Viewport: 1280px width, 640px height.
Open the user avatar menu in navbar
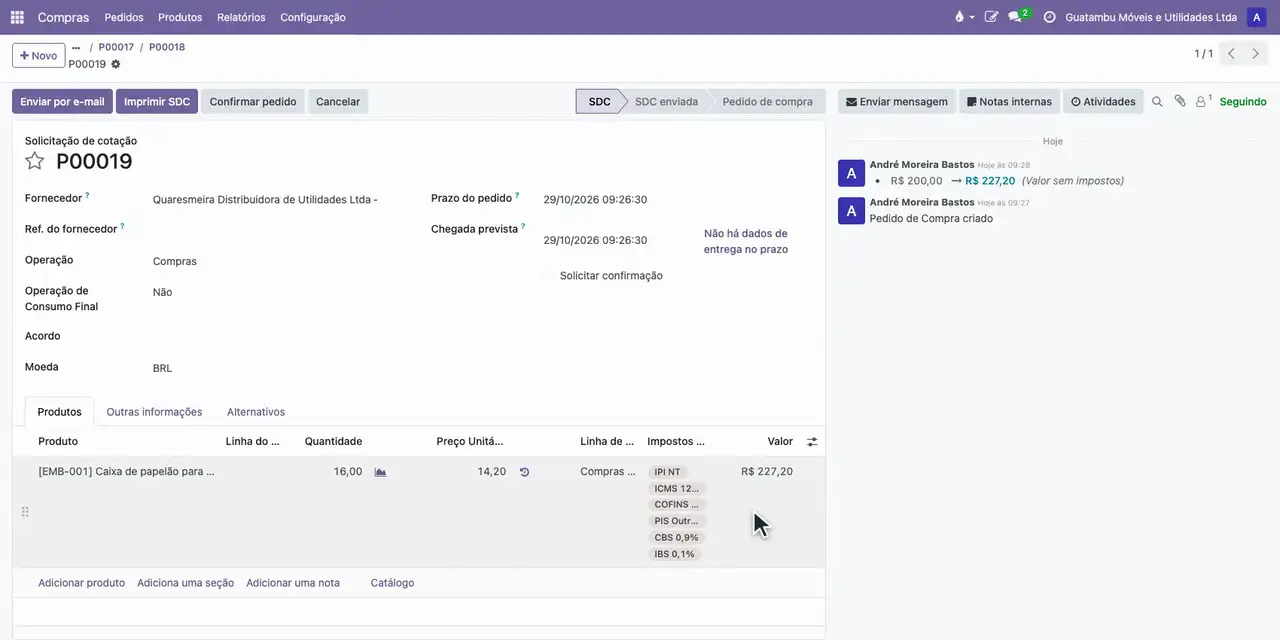tap(1256, 17)
